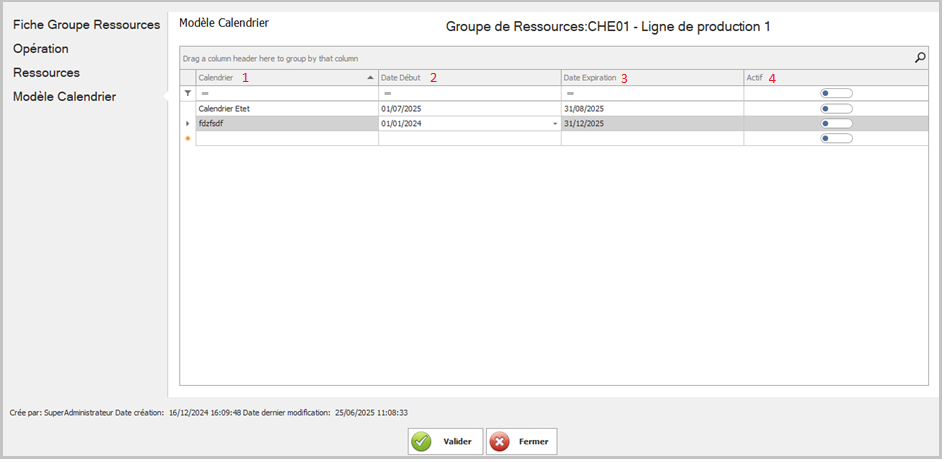The image size is (948, 462).
Task: Toggle Actif switch in the filter row
Action: pos(835,93)
